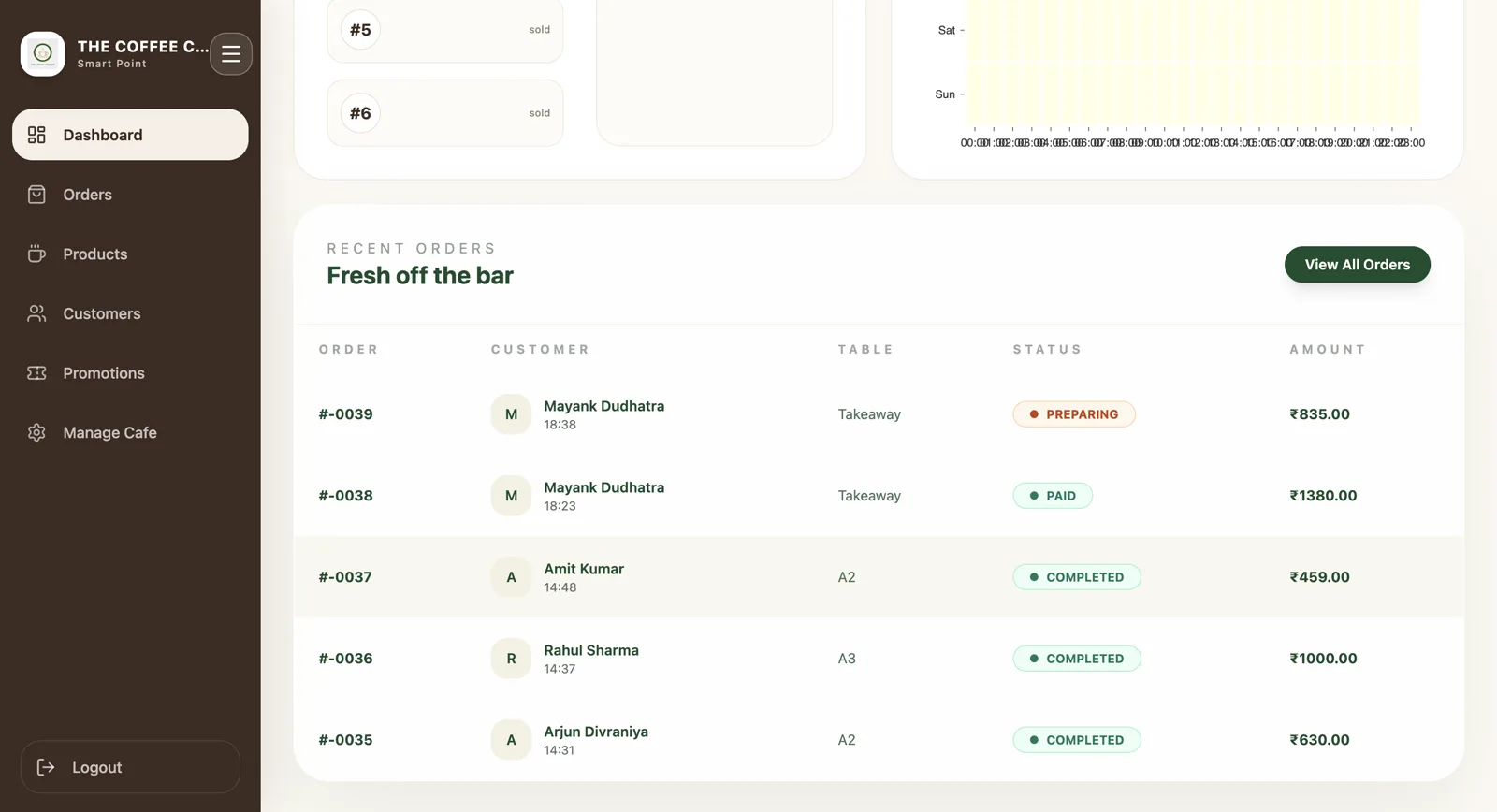1497x812 pixels.
Task: Click the PAID status badge
Action: tap(1053, 496)
